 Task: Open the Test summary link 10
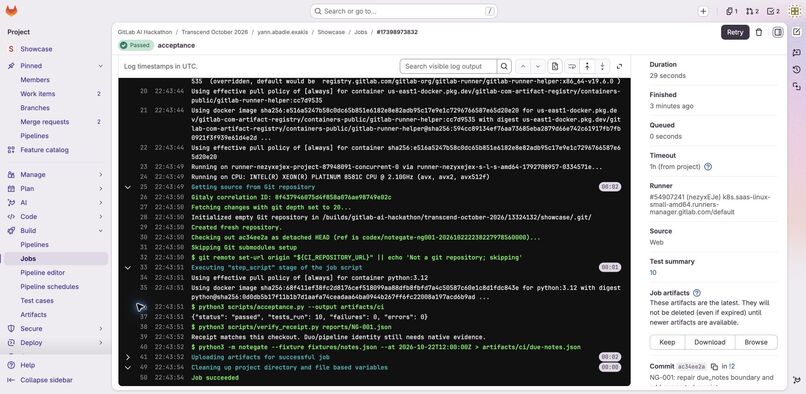(x=653, y=273)
